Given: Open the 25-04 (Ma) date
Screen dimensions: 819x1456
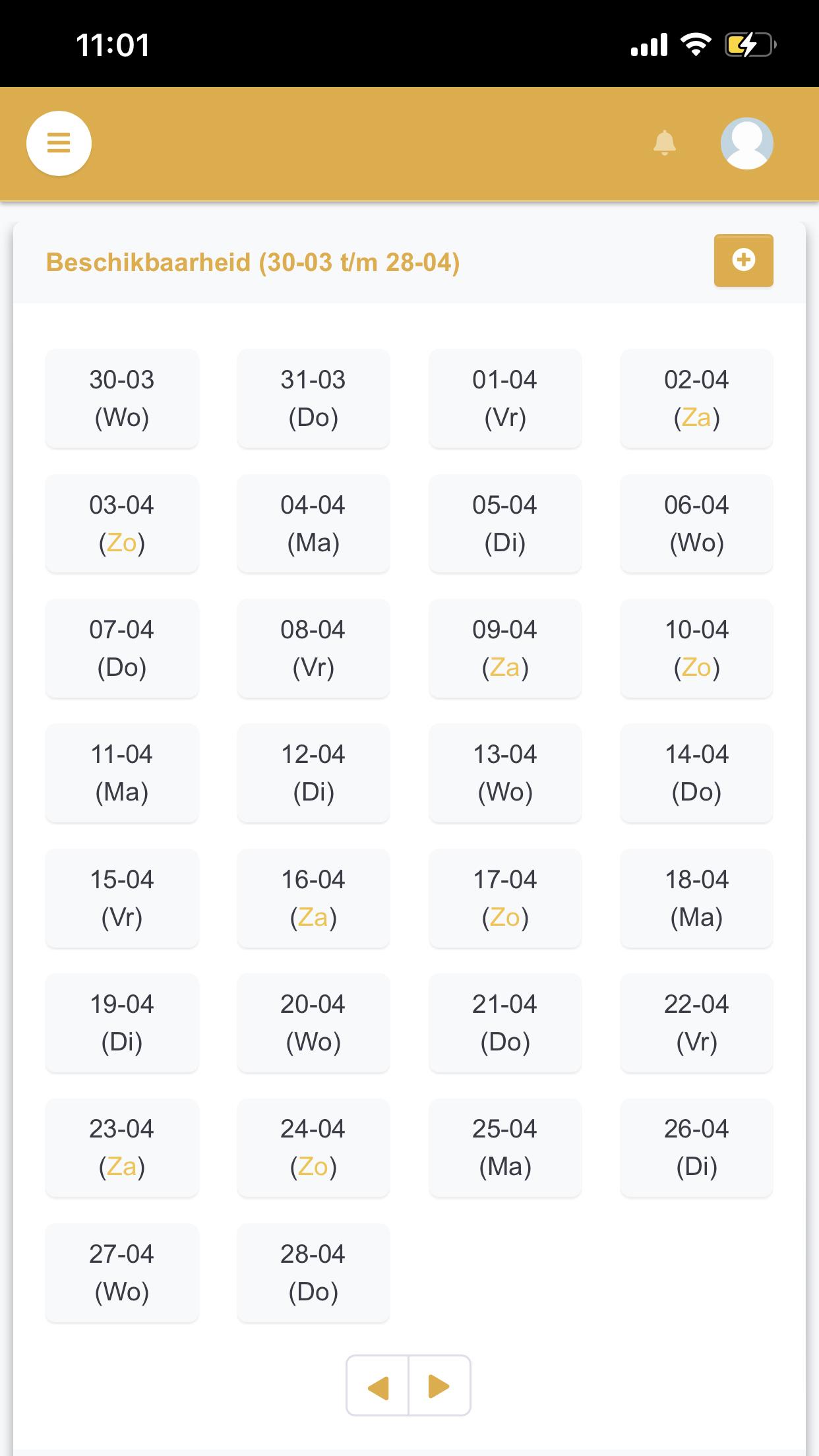Looking at the screenshot, I should pos(505,1147).
